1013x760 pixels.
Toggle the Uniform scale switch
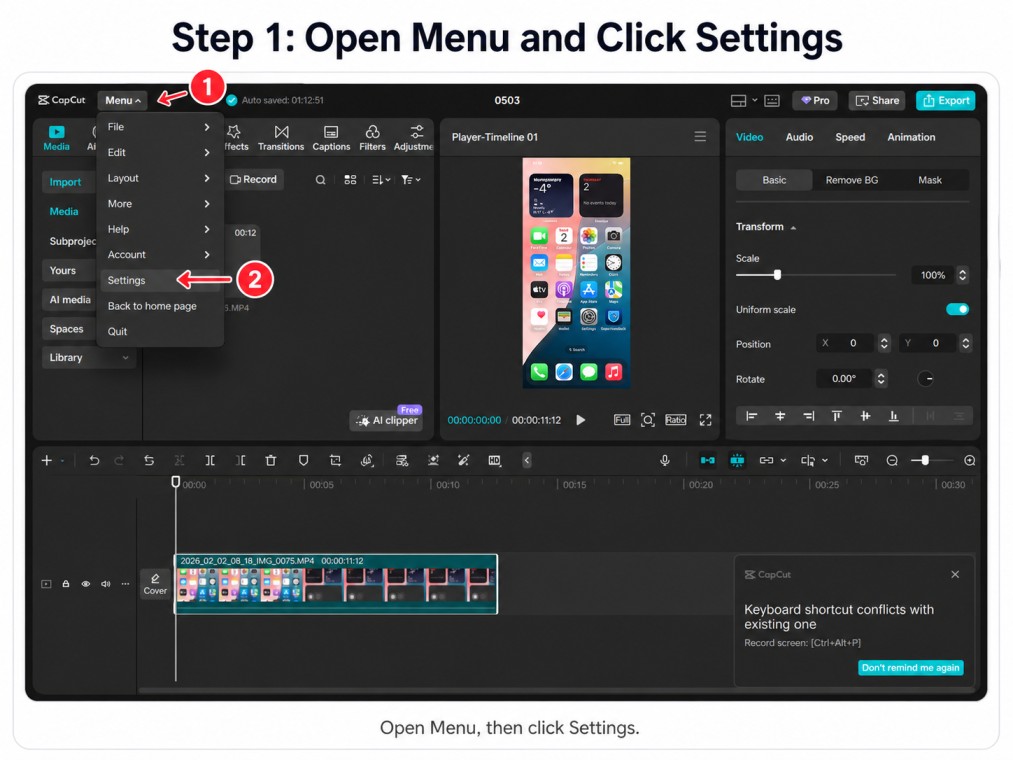pyautogui.click(x=957, y=309)
